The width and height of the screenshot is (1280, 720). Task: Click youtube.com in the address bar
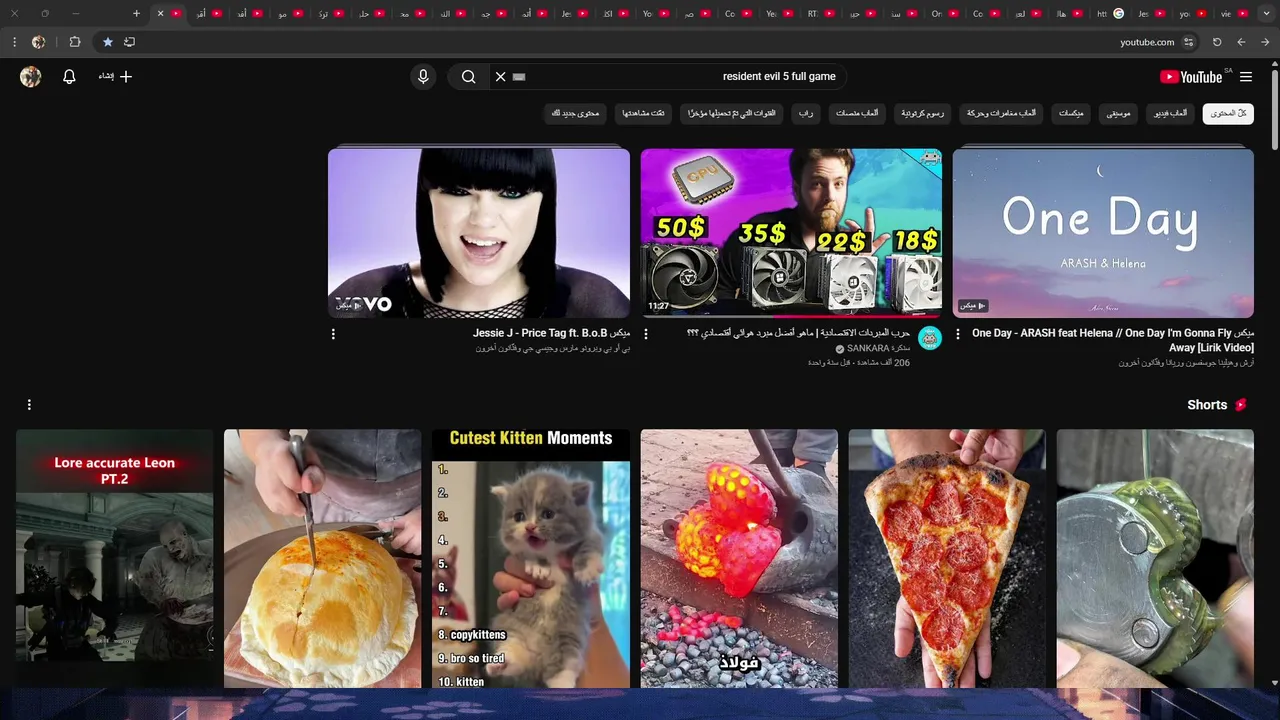click(x=1147, y=42)
